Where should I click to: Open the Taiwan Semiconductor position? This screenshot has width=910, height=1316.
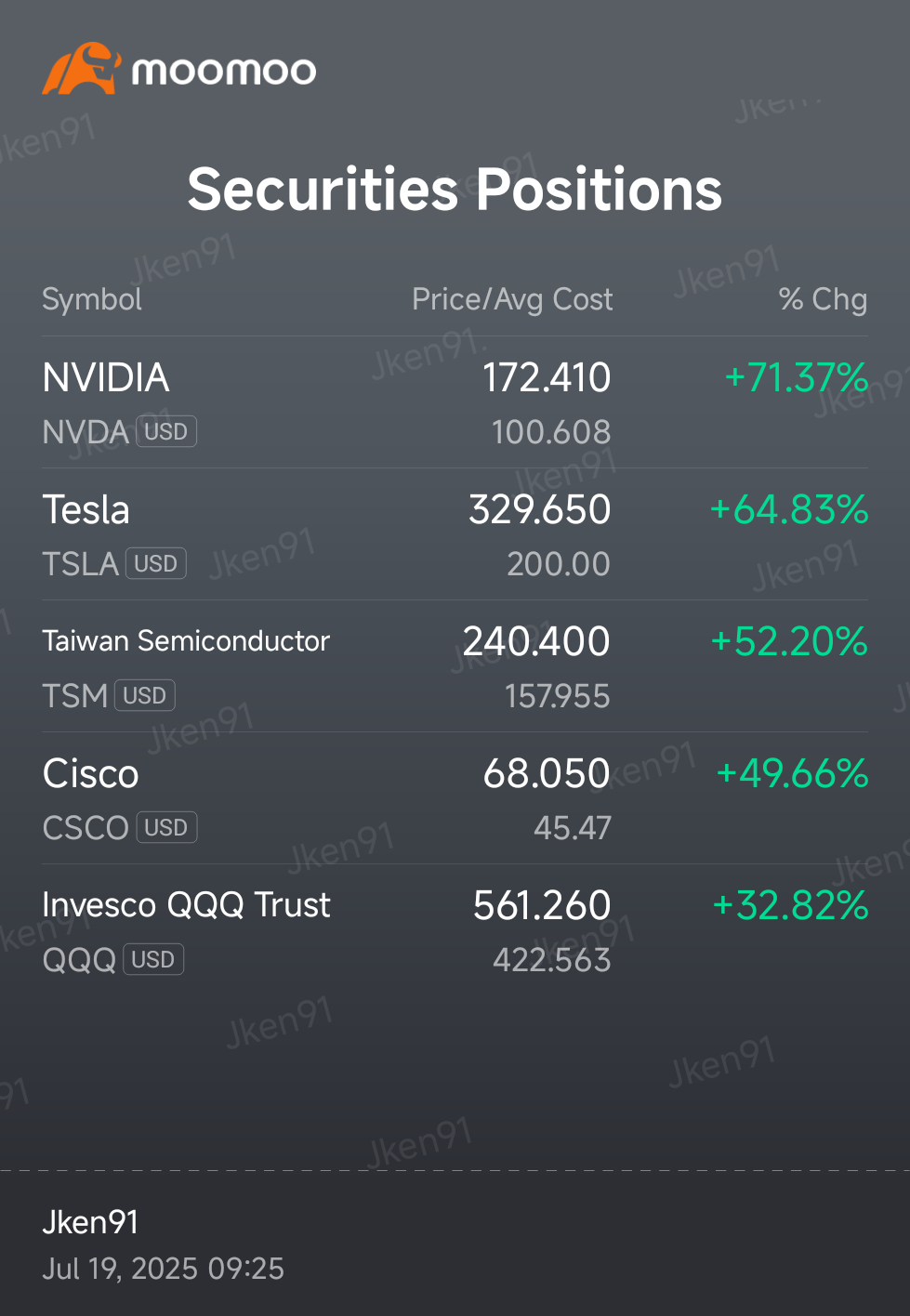click(x=455, y=666)
